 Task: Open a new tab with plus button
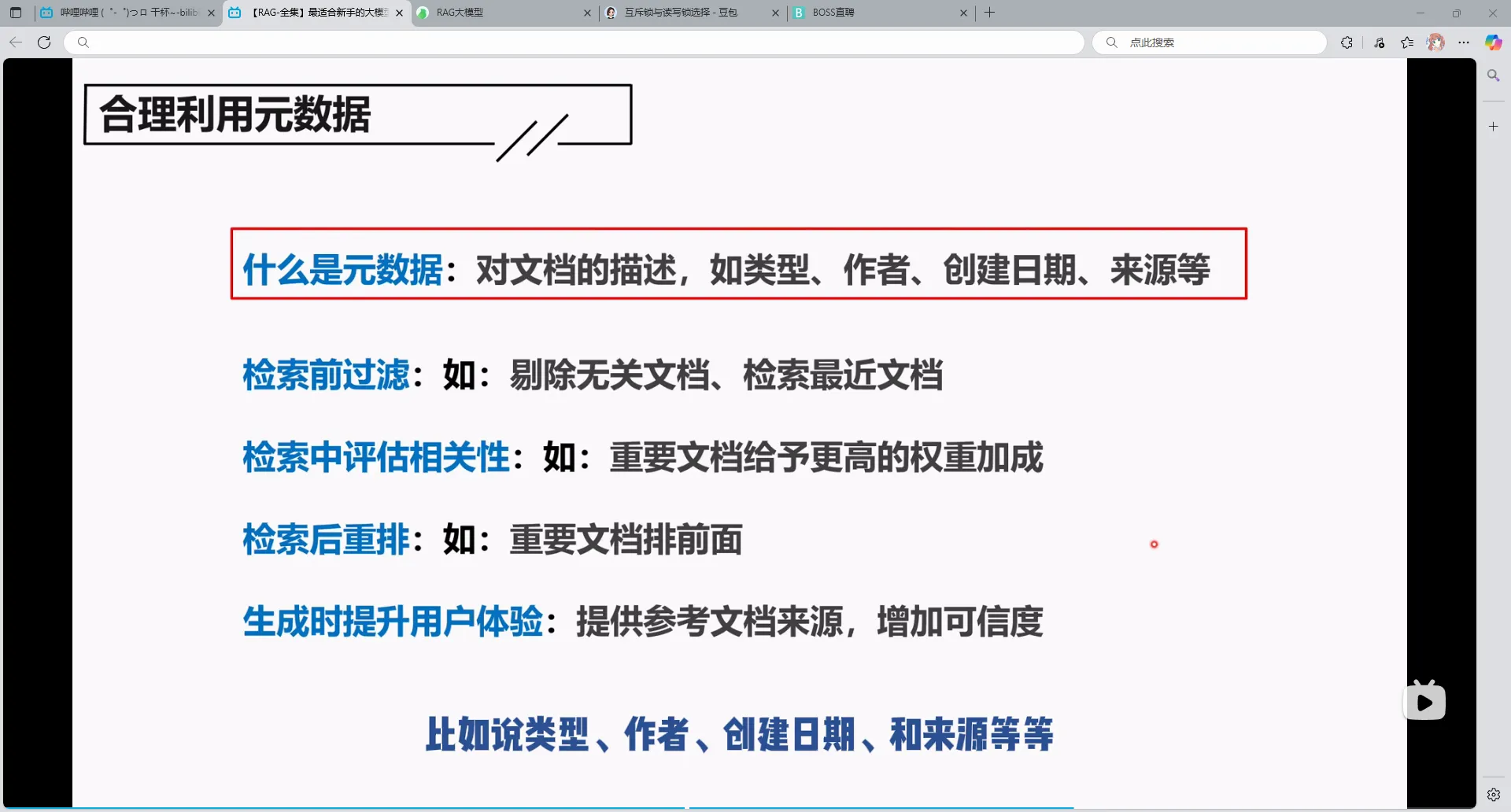pos(990,13)
